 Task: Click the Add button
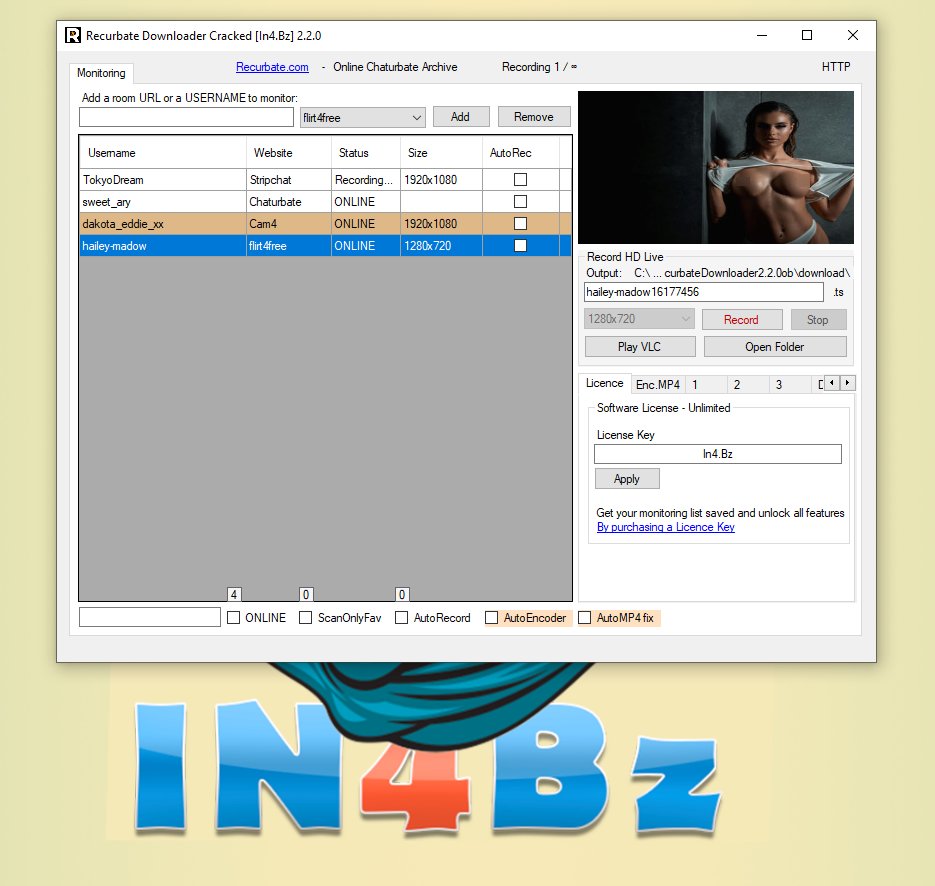point(460,117)
